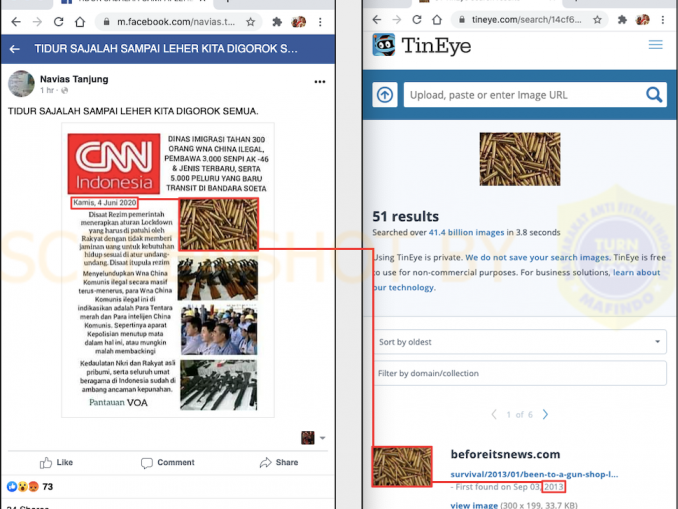
Task: Go back in the TinEye browser window
Action: pos(377,19)
